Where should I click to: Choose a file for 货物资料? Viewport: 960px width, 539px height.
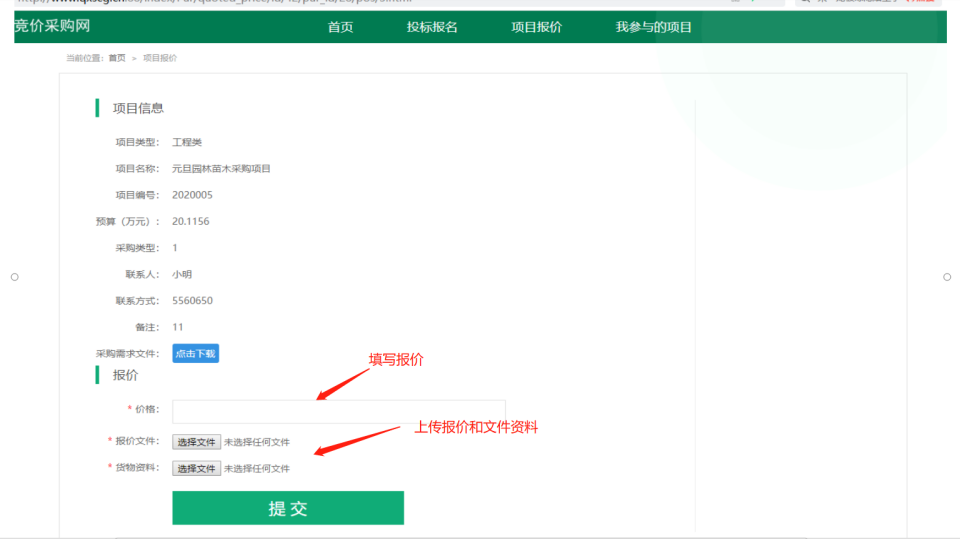click(x=196, y=469)
